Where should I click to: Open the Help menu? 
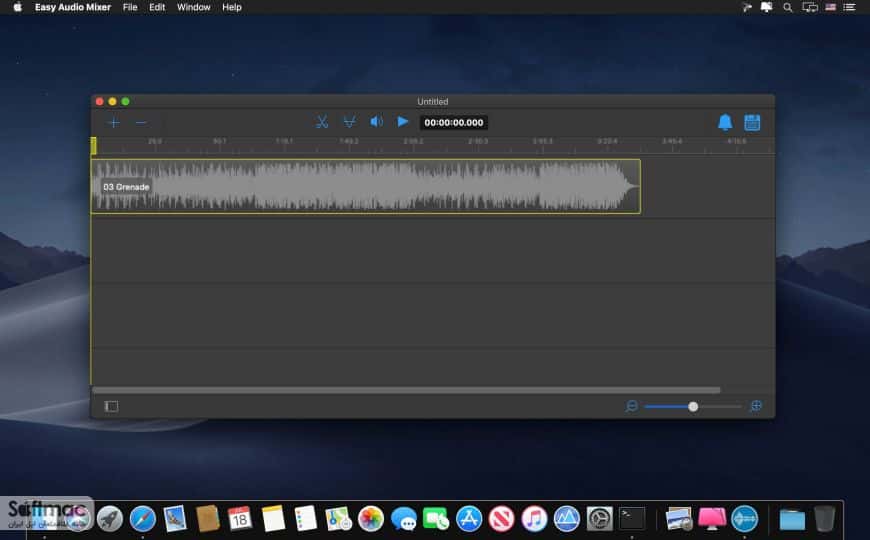coord(232,7)
